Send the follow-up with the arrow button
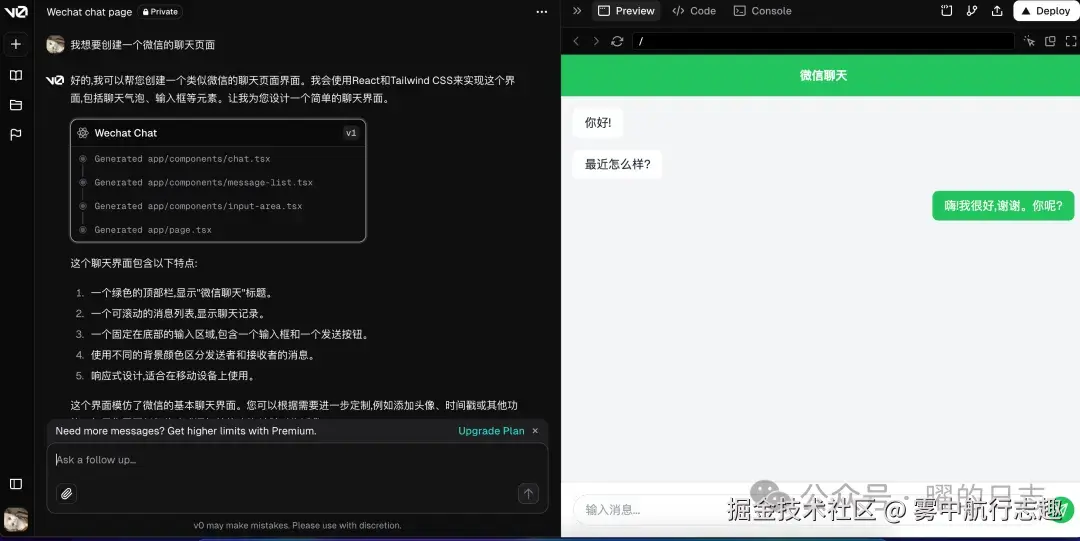Viewport: 1080px width, 541px height. click(x=528, y=493)
